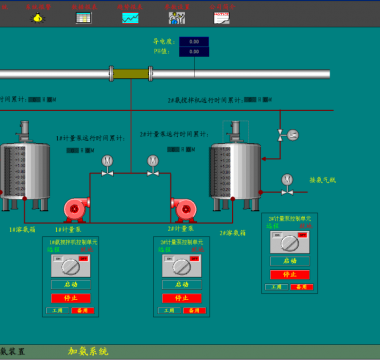Open the 参数设置 settings icon

click(x=177, y=18)
